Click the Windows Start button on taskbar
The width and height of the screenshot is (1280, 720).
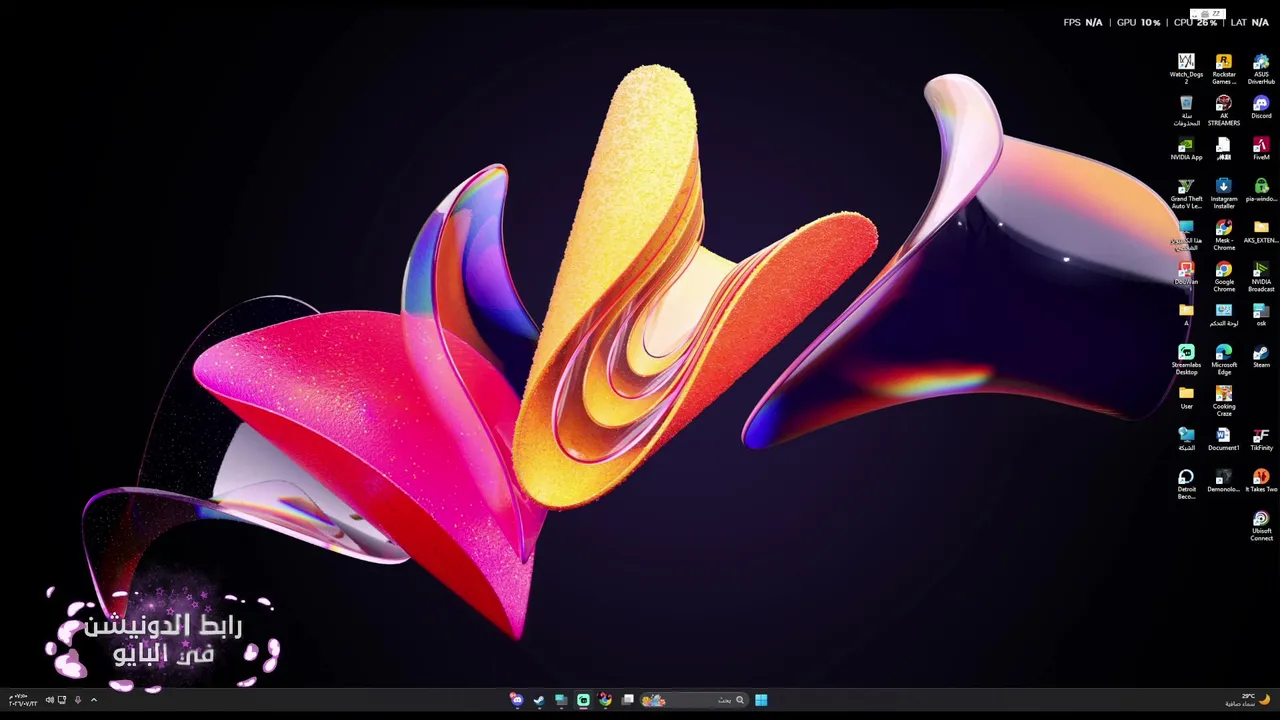click(761, 700)
